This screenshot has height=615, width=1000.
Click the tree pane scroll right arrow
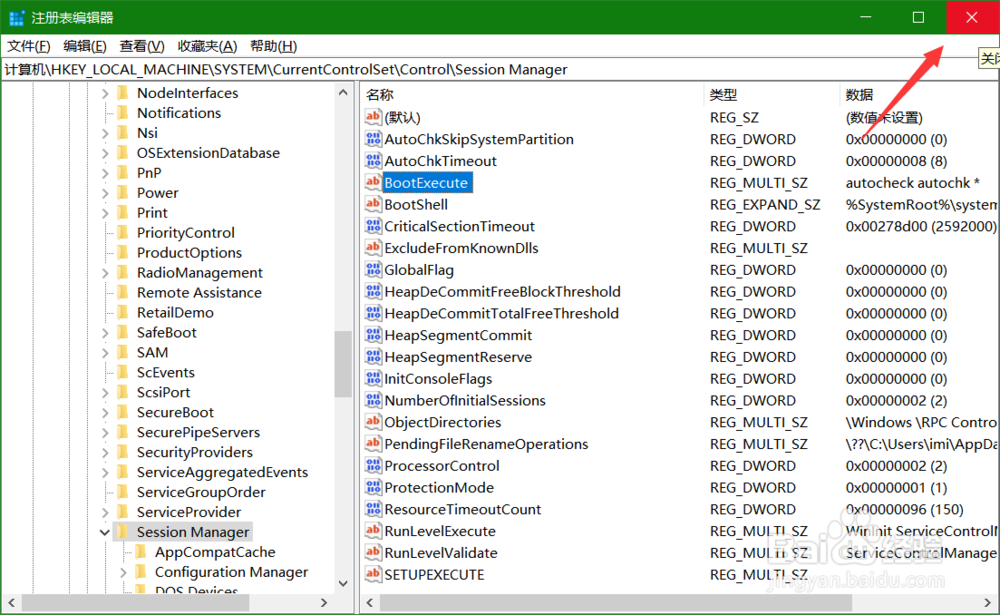(324, 602)
